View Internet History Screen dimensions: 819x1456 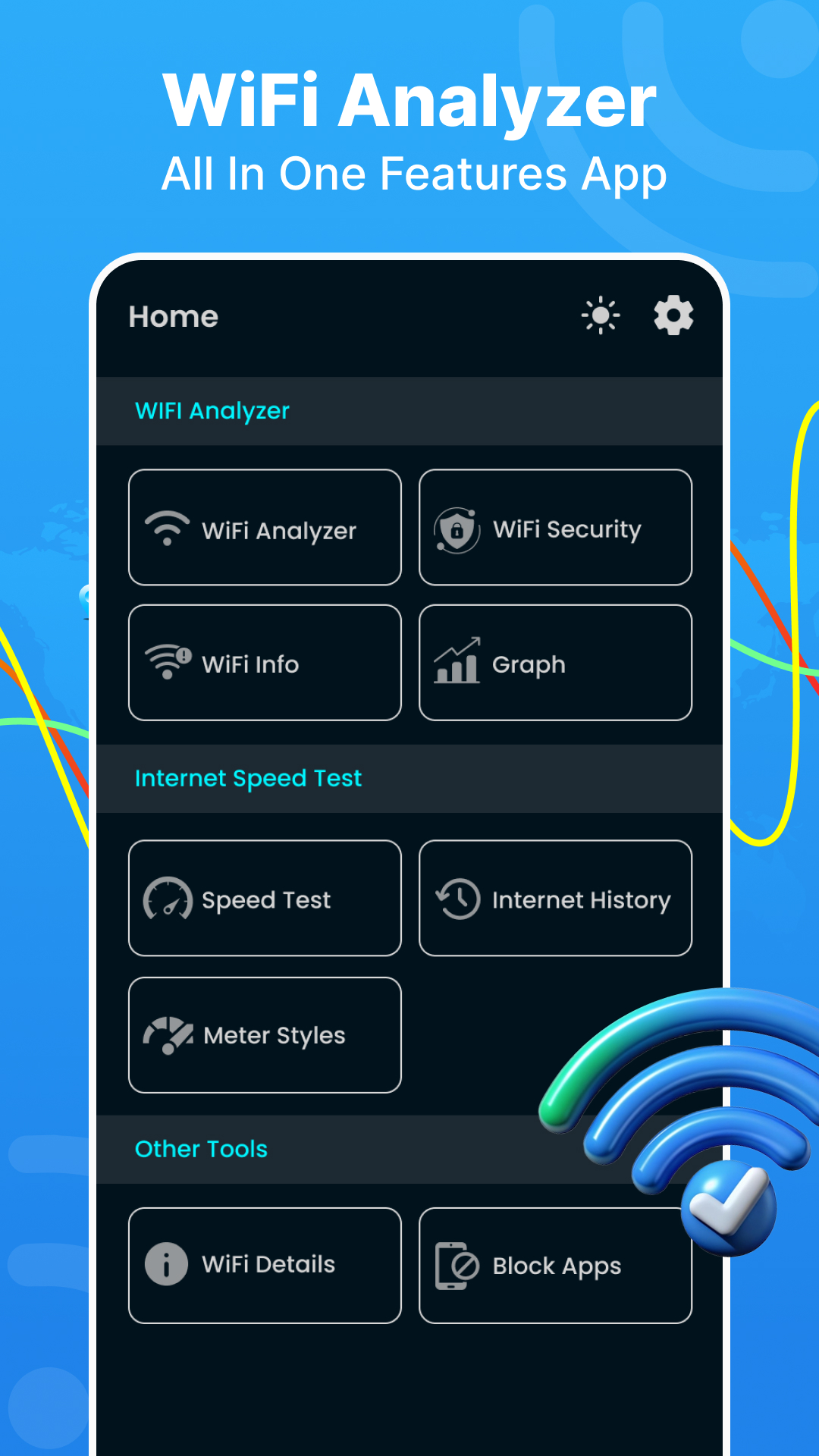tap(555, 898)
